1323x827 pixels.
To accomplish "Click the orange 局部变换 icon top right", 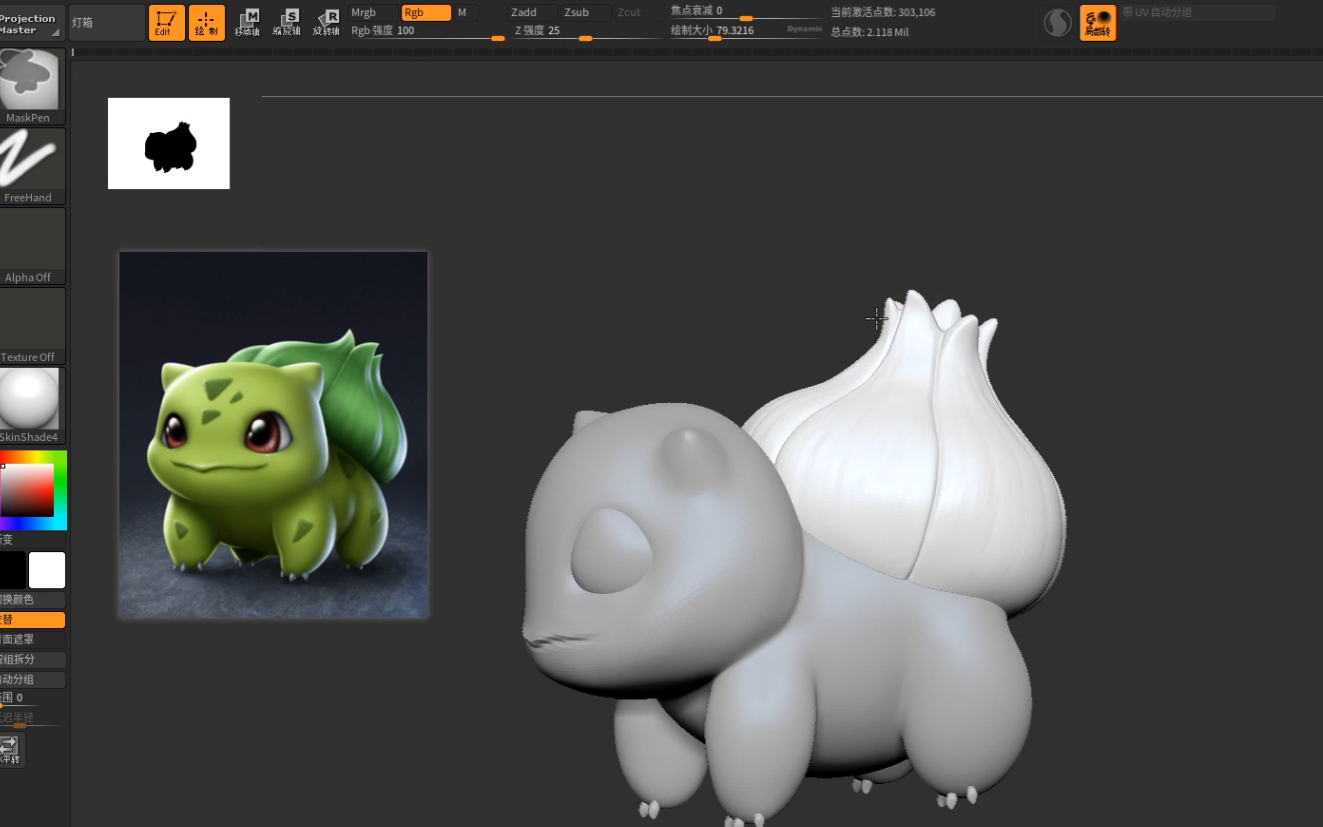I will pos(1097,21).
